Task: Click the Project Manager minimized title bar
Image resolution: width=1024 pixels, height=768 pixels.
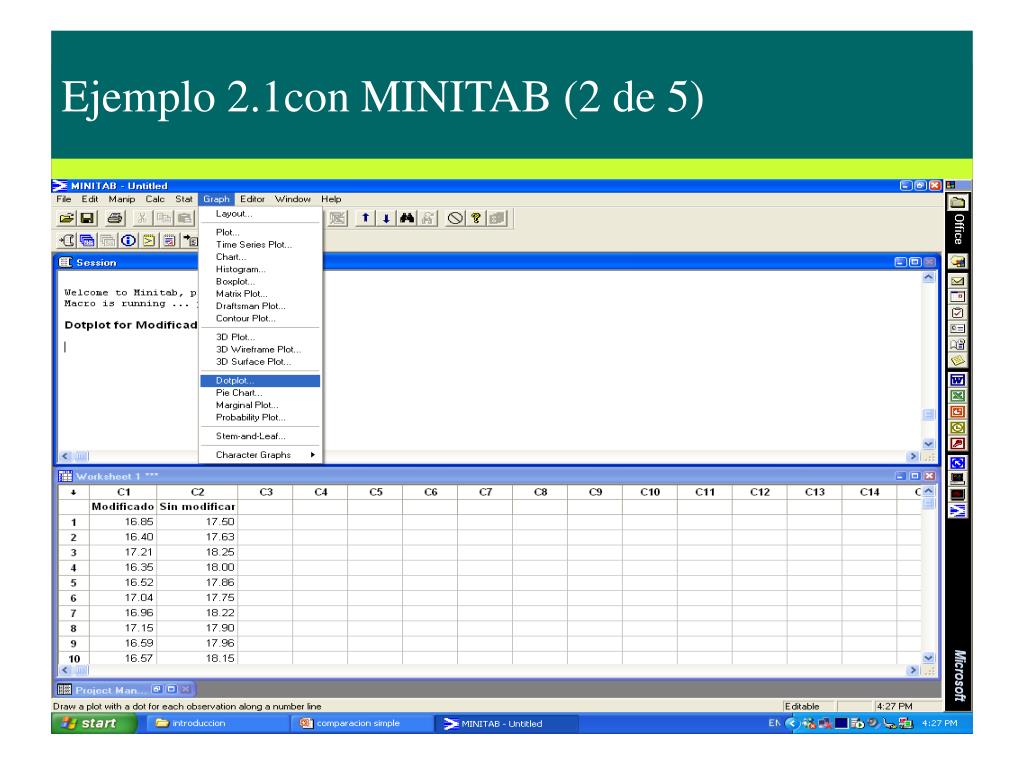Action: pos(124,690)
